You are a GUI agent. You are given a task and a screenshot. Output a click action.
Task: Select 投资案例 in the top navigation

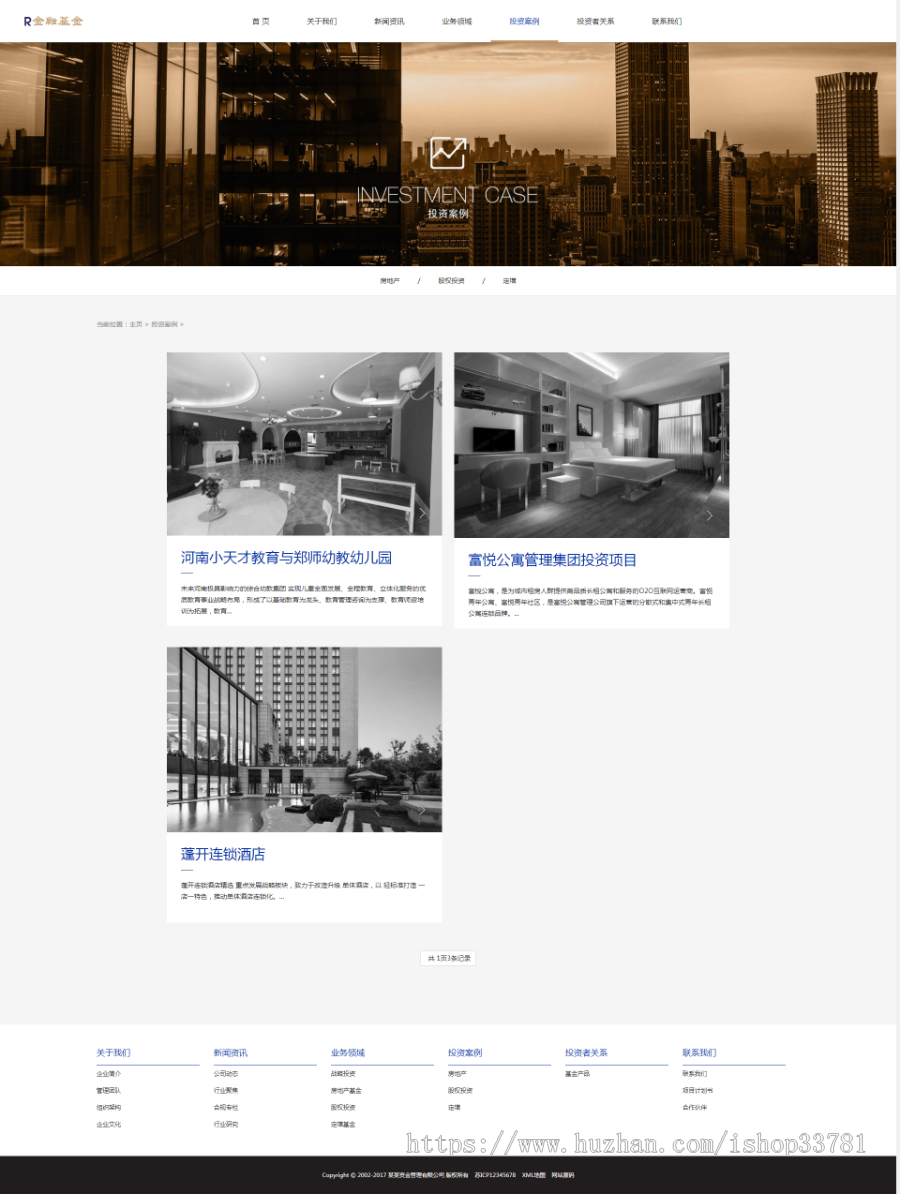524,21
